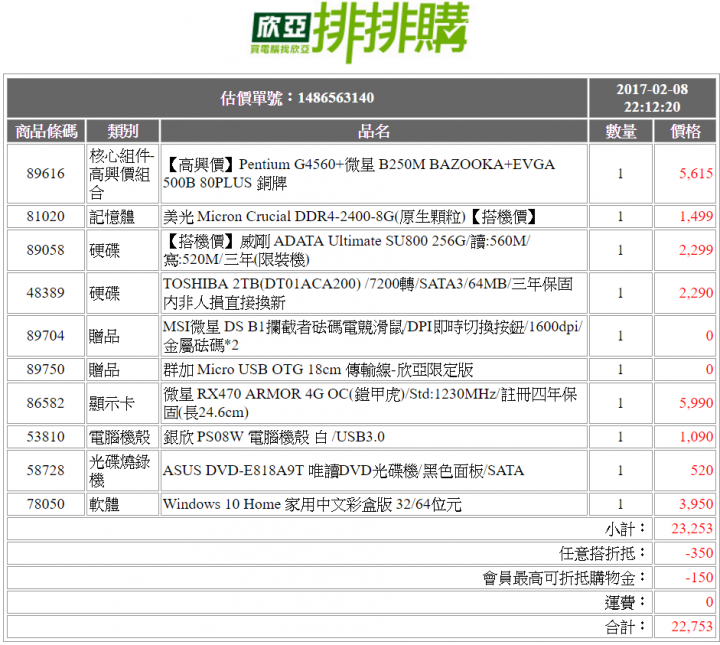Click member discount value -150

(699, 578)
